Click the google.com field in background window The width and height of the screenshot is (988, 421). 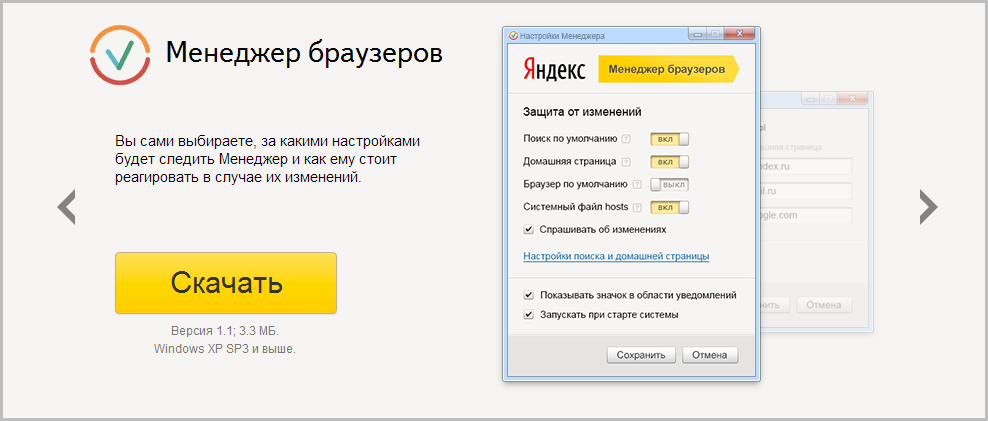[x=805, y=216]
